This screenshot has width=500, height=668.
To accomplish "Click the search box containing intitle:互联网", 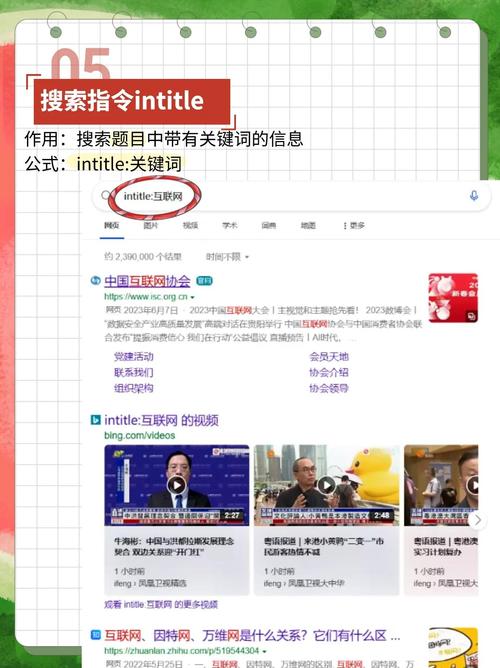I will [x=292, y=196].
